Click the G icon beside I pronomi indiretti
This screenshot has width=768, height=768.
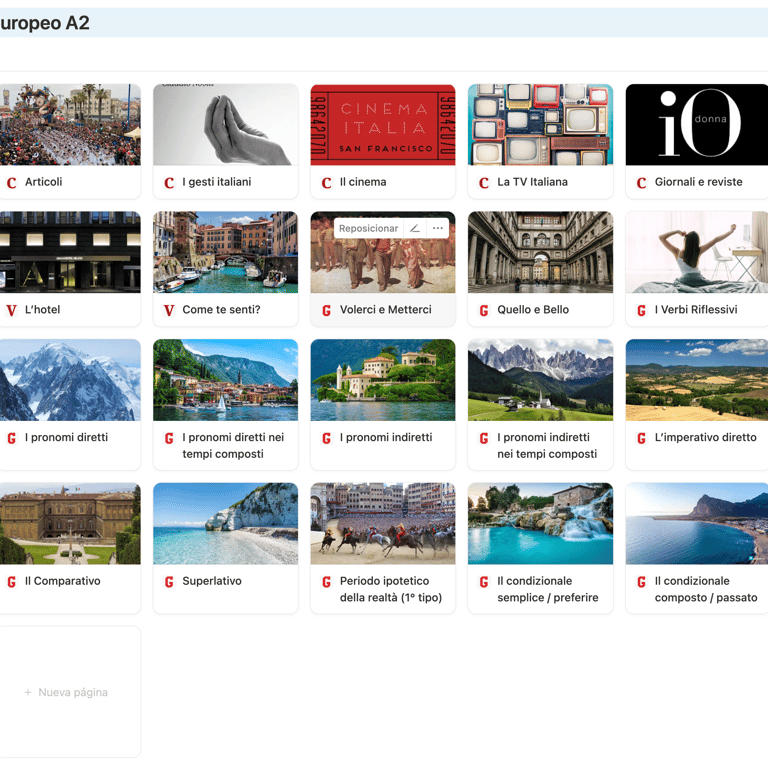(326, 438)
